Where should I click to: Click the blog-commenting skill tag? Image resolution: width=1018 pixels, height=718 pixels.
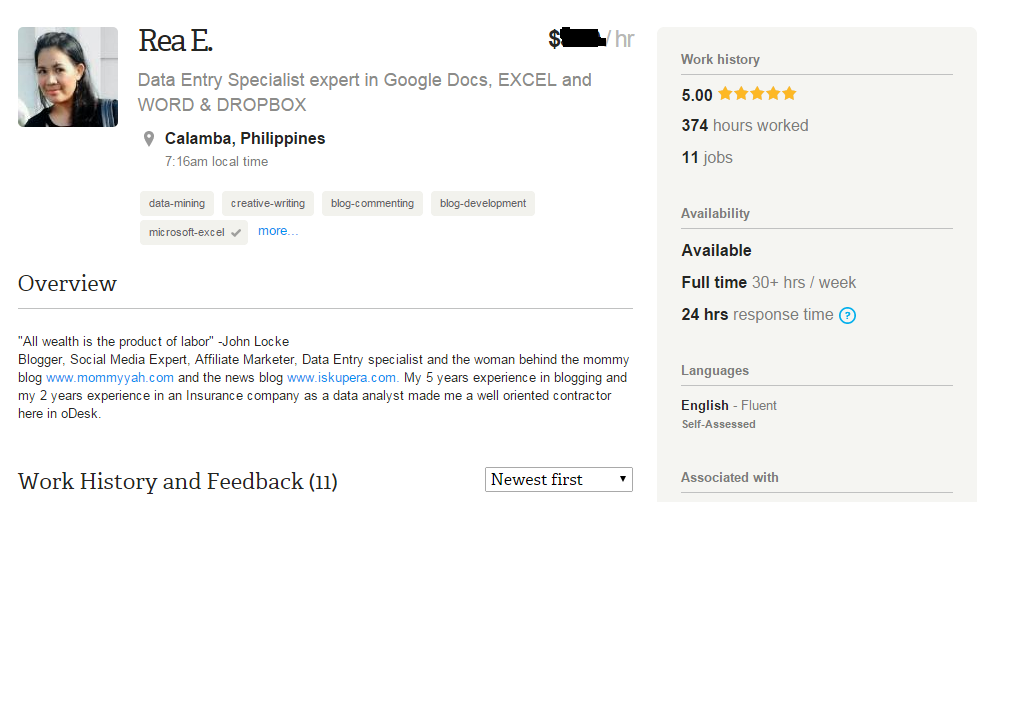(372, 204)
